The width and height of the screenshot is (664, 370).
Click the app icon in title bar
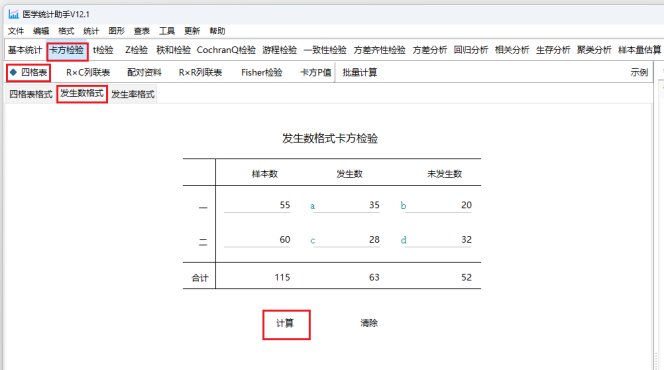(14, 14)
